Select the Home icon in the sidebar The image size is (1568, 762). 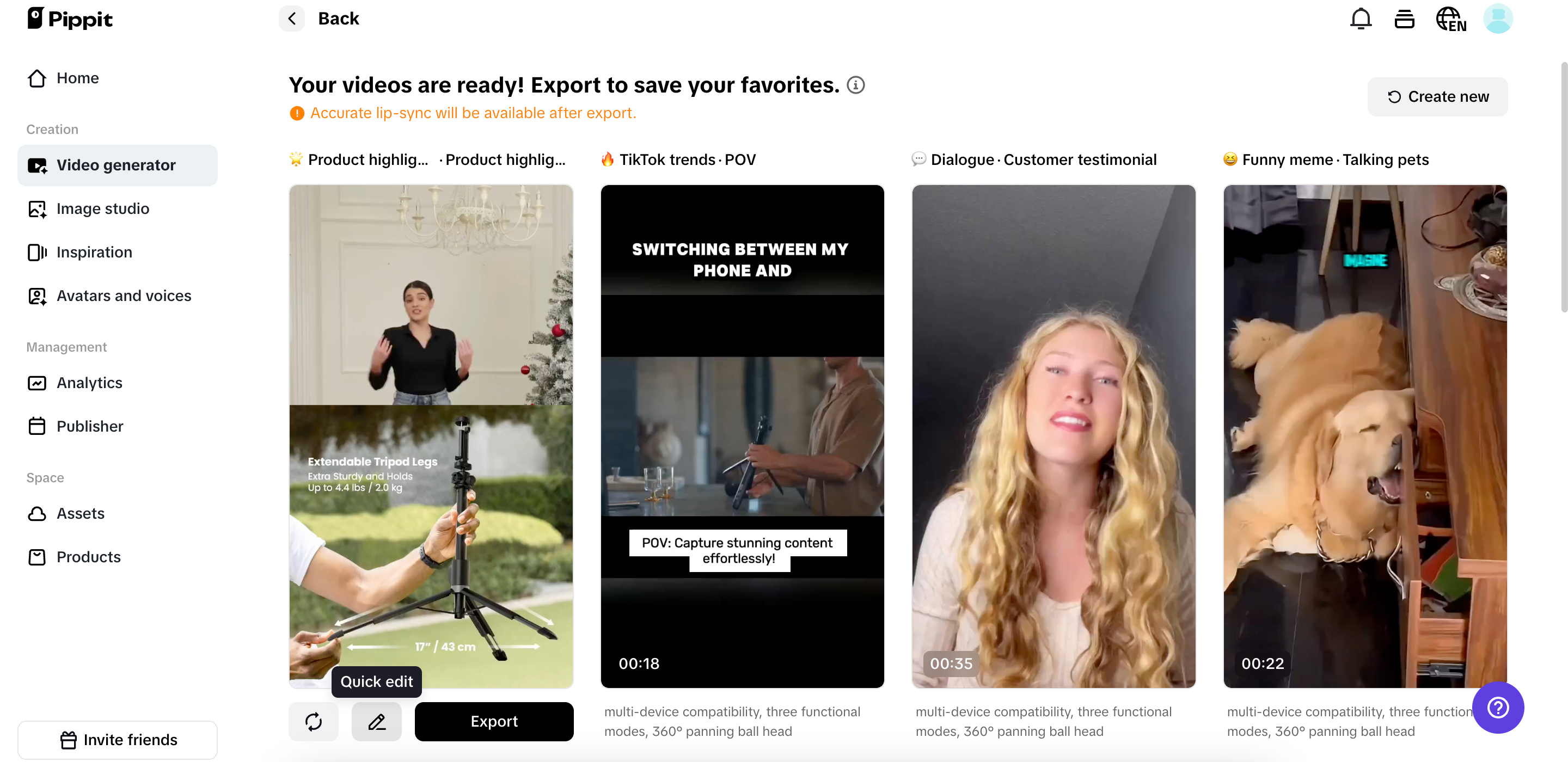[x=36, y=78]
